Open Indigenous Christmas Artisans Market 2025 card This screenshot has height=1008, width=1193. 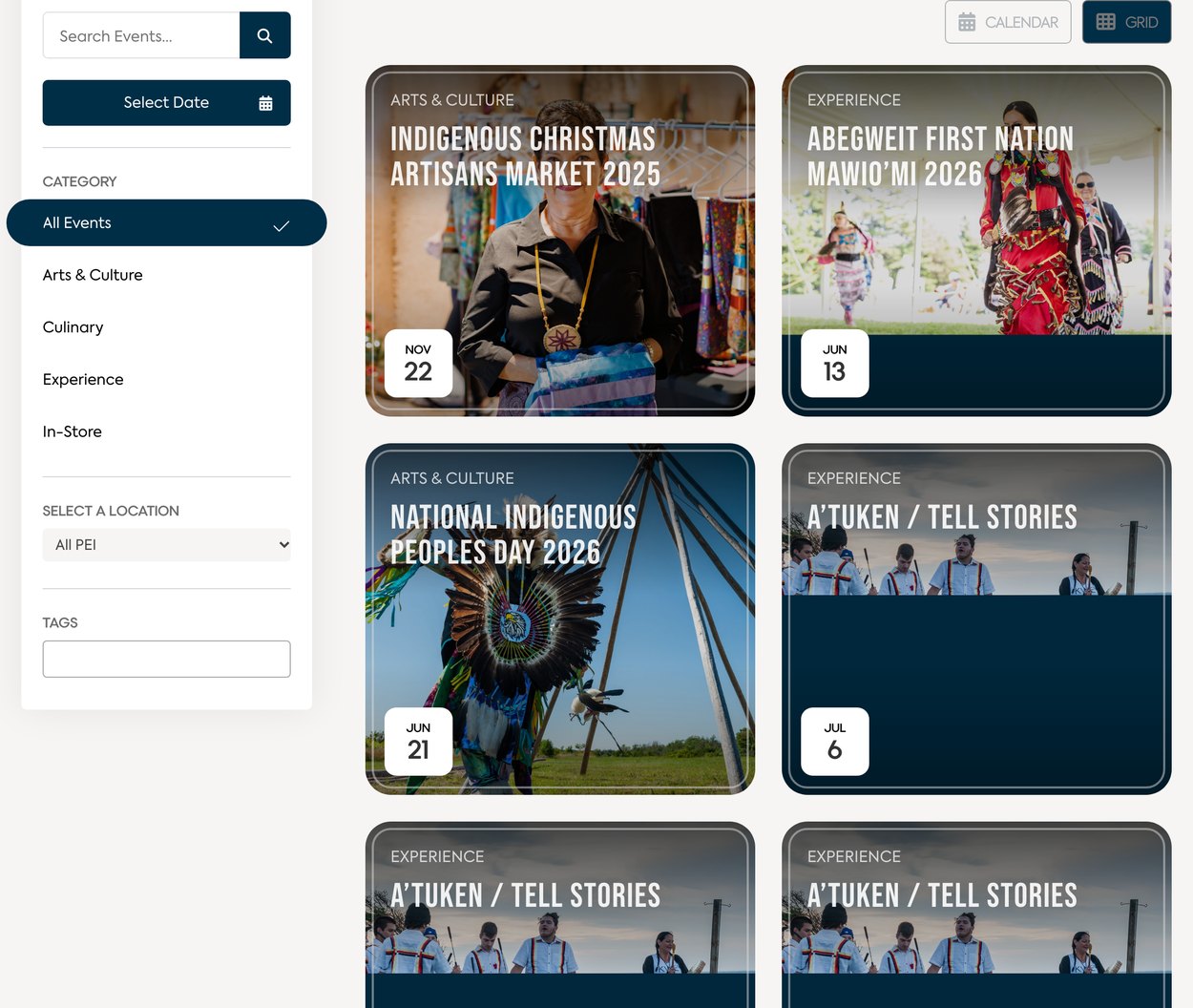560,241
